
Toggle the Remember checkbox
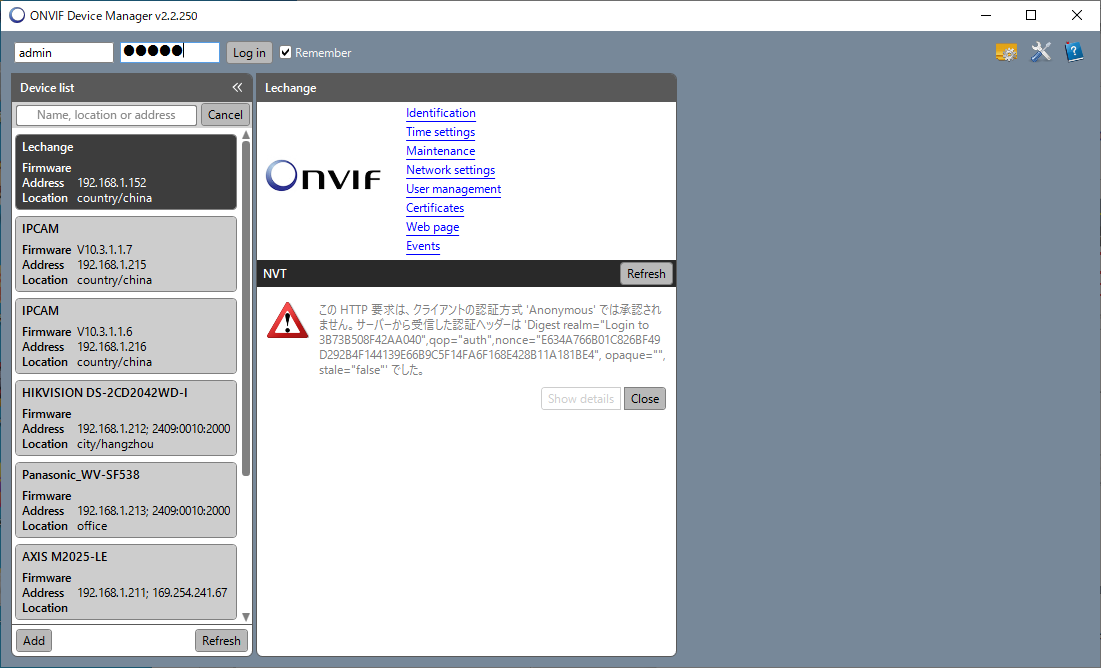(286, 52)
